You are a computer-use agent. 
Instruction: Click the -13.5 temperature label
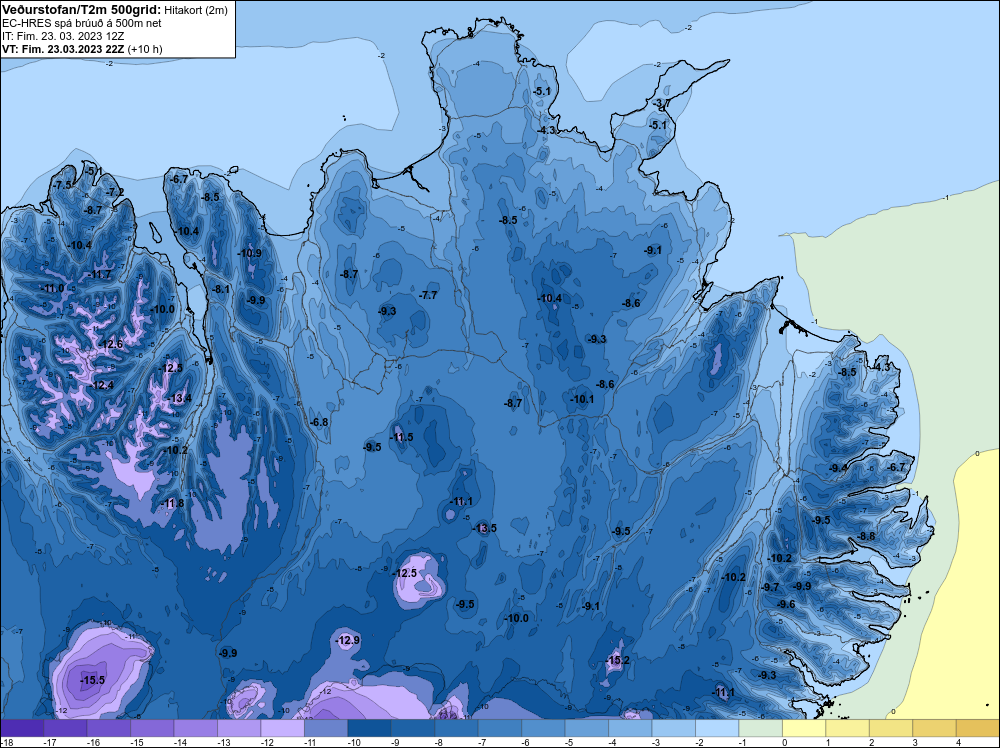click(x=484, y=528)
